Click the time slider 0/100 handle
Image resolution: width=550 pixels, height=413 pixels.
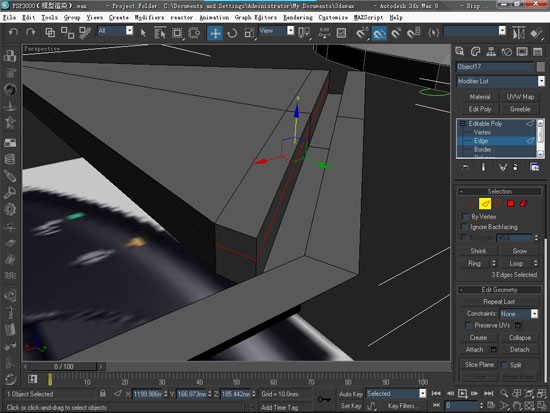(63, 366)
